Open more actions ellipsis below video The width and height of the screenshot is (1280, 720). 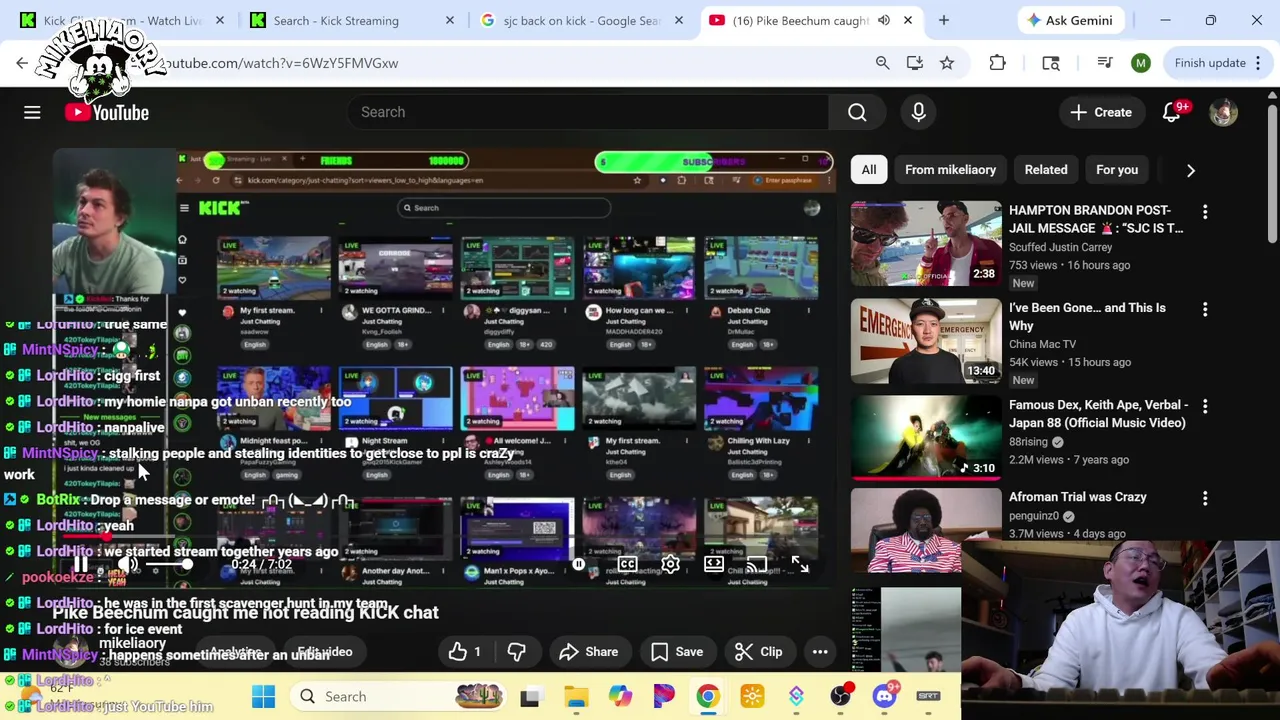[x=820, y=652]
